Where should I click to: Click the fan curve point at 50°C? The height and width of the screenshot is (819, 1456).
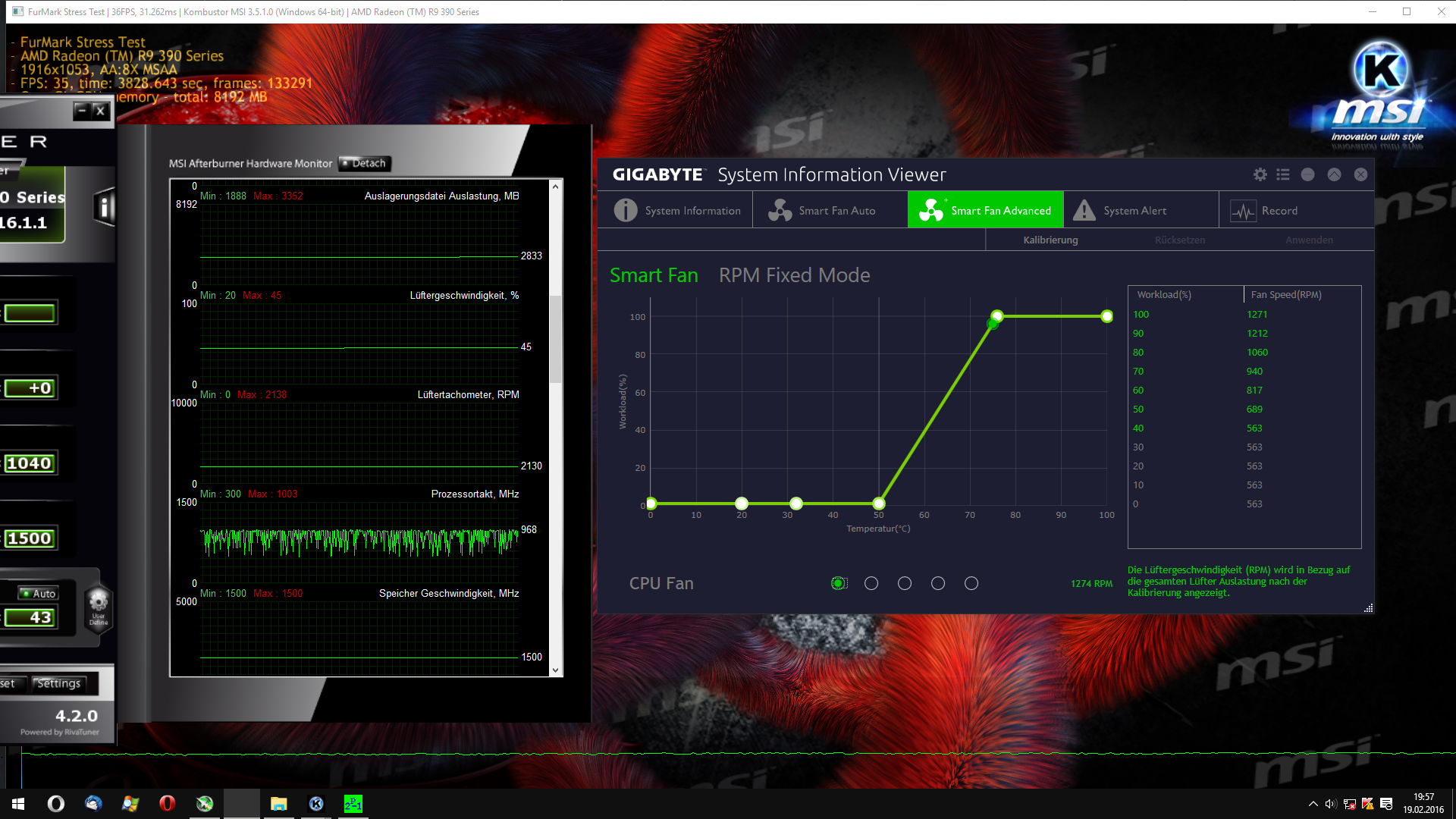pyautogui.click(x=879, y=504)
